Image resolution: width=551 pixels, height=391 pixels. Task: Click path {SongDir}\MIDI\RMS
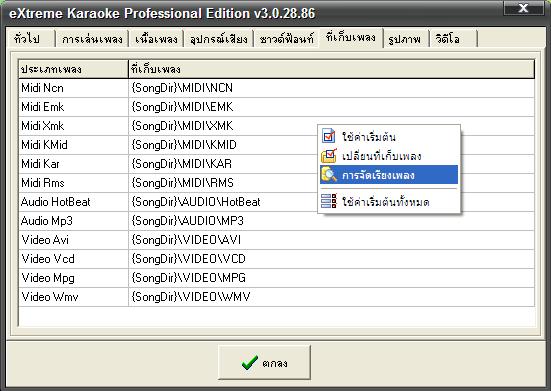[x=182, y=183]
